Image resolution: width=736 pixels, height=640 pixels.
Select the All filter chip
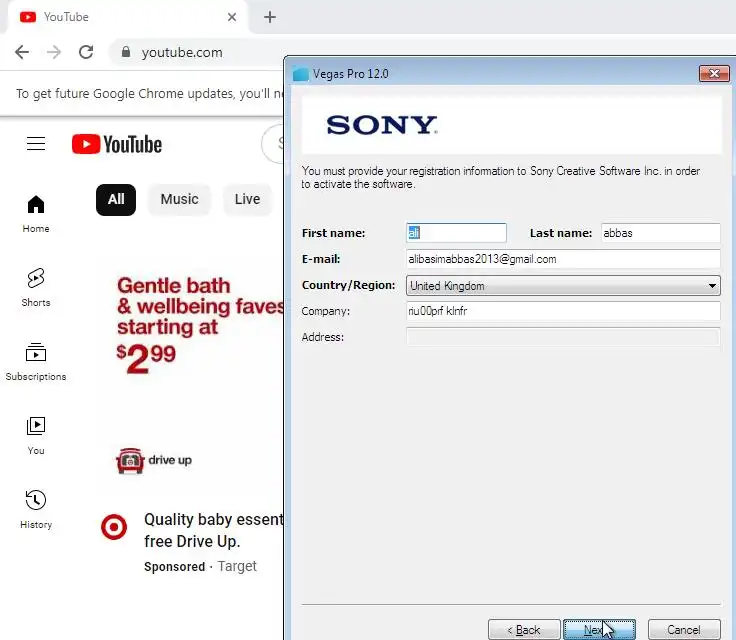click(116, 200)
